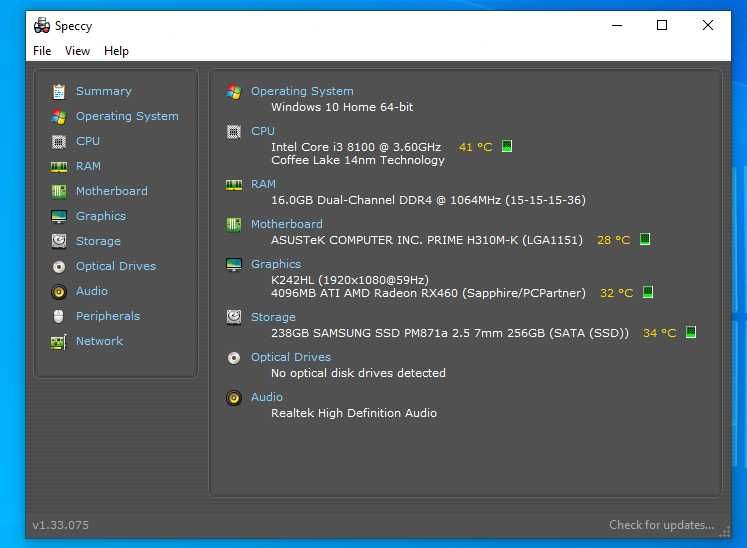The width and height of the screenshot is (747, 548).
Task: Click the Motherboard icon in sidebar
Action: click(59, 192)
